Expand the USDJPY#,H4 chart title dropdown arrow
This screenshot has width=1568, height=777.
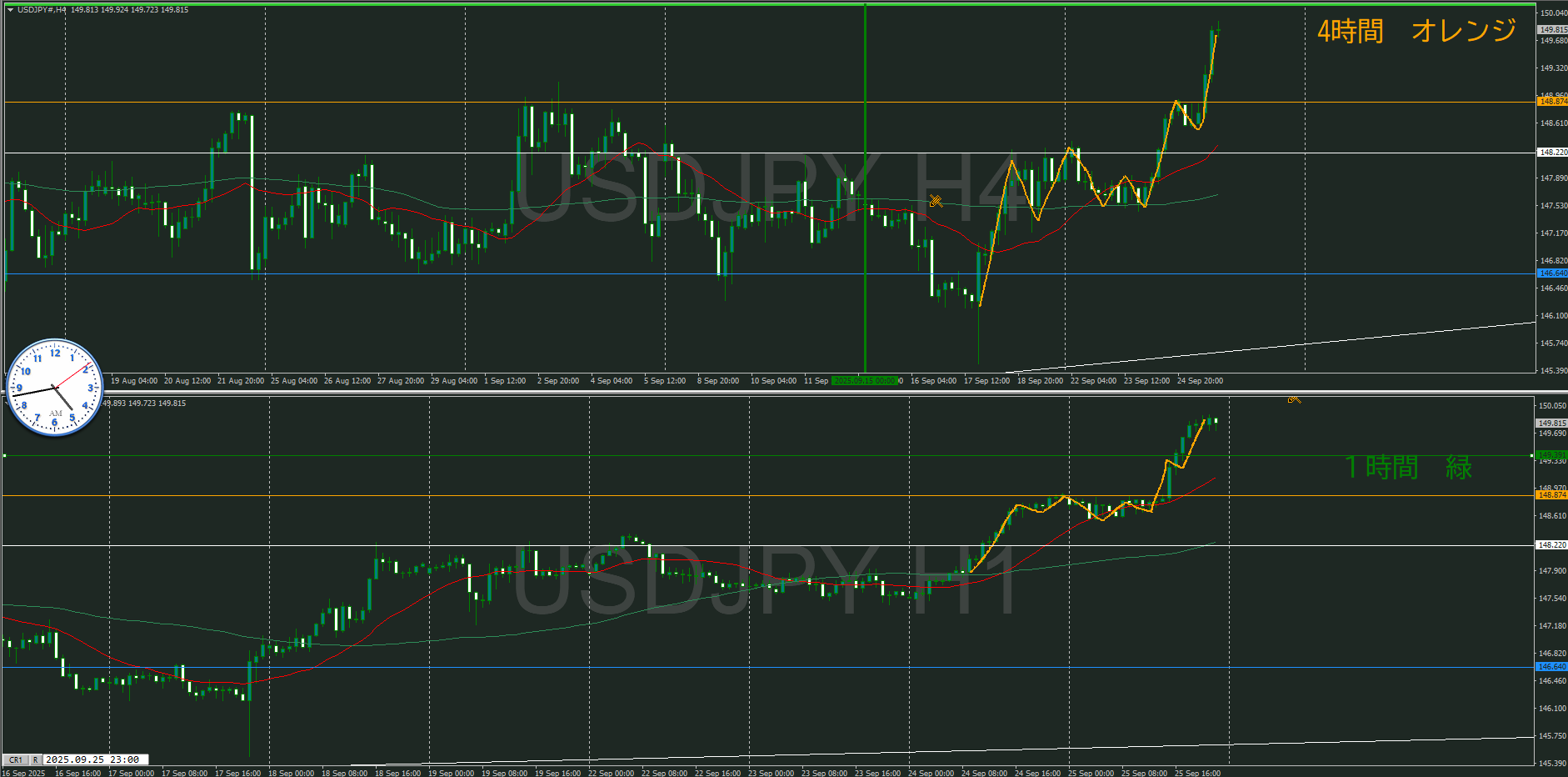click(10, 10)
